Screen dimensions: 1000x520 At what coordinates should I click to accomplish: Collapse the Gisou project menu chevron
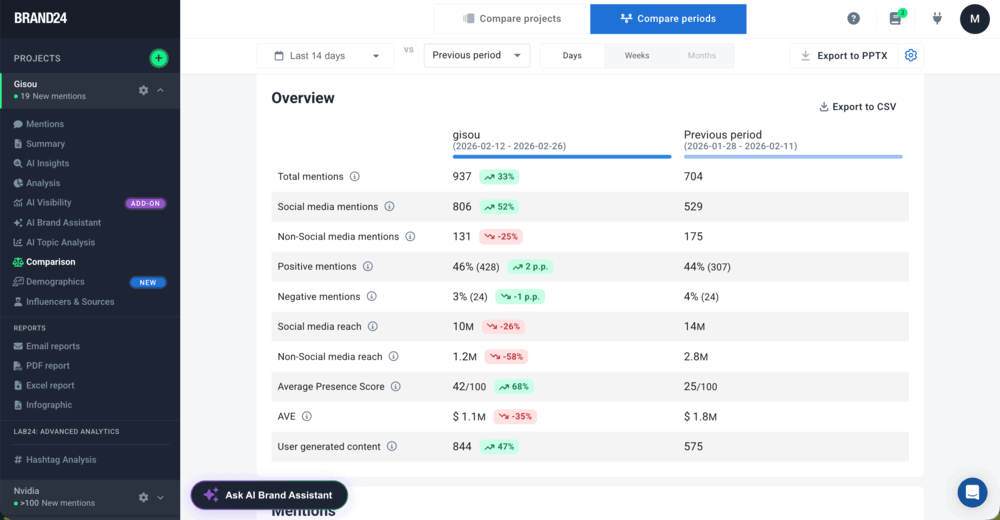pos(161,90)
